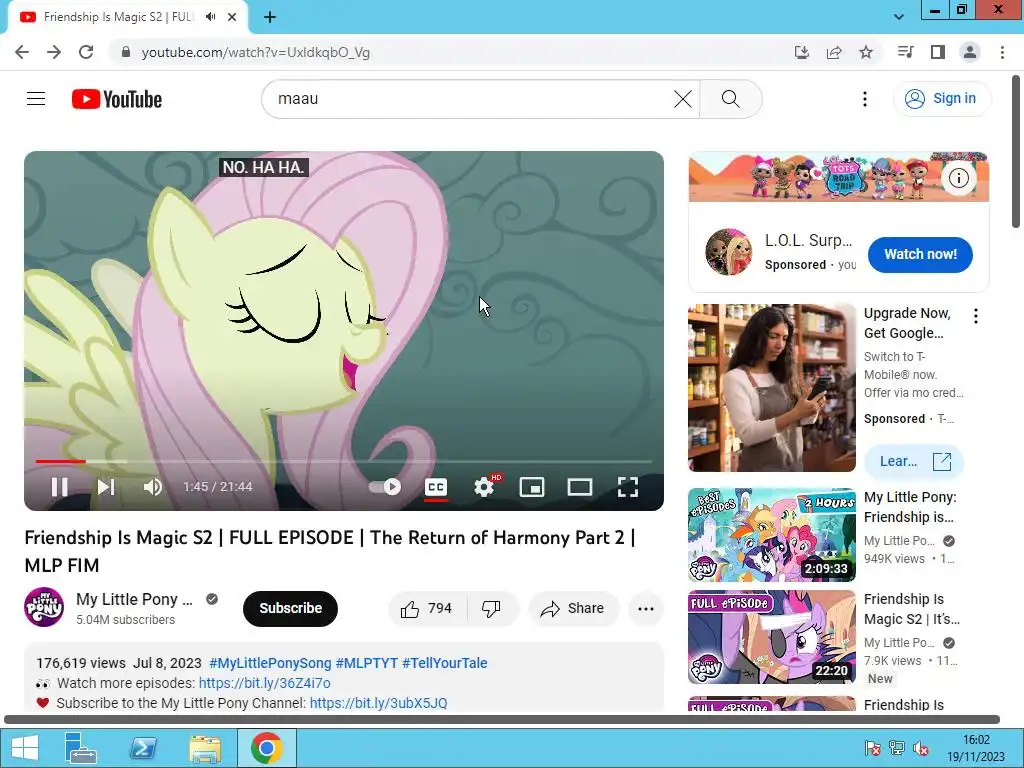Click page vertical scrollbar
The width and height of the screenshot is (1024, 768).
point(1016,152)
